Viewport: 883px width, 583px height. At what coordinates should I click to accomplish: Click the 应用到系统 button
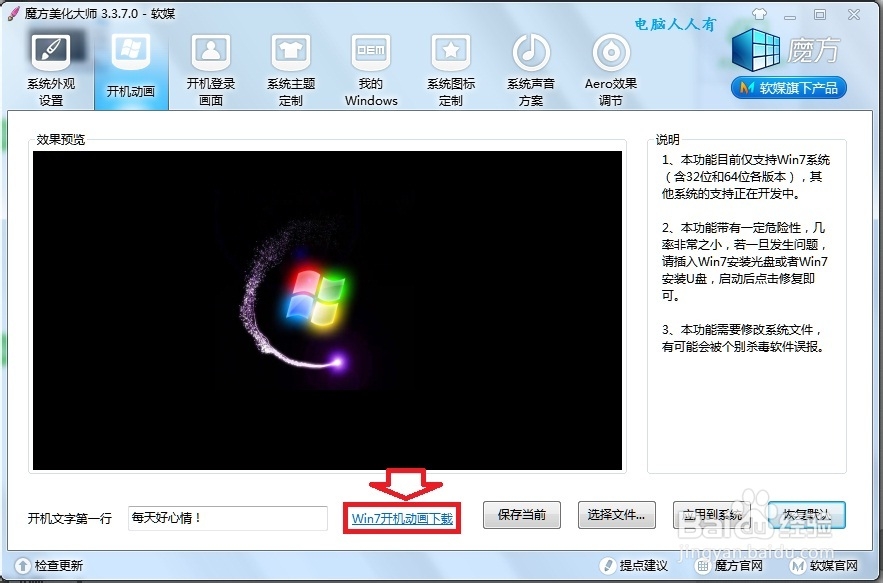click(x=712, y=515)
